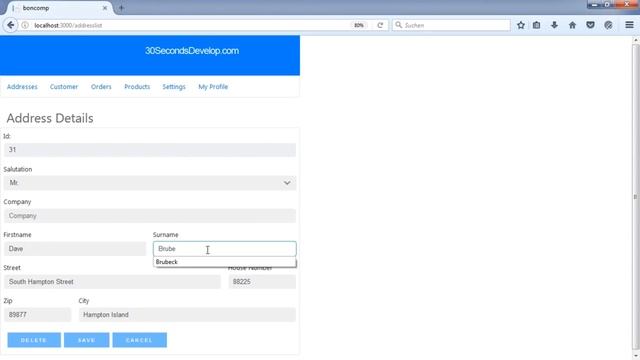Click the City field Hampton Island
Screen dimensions: 640x360
click(187, 315)
